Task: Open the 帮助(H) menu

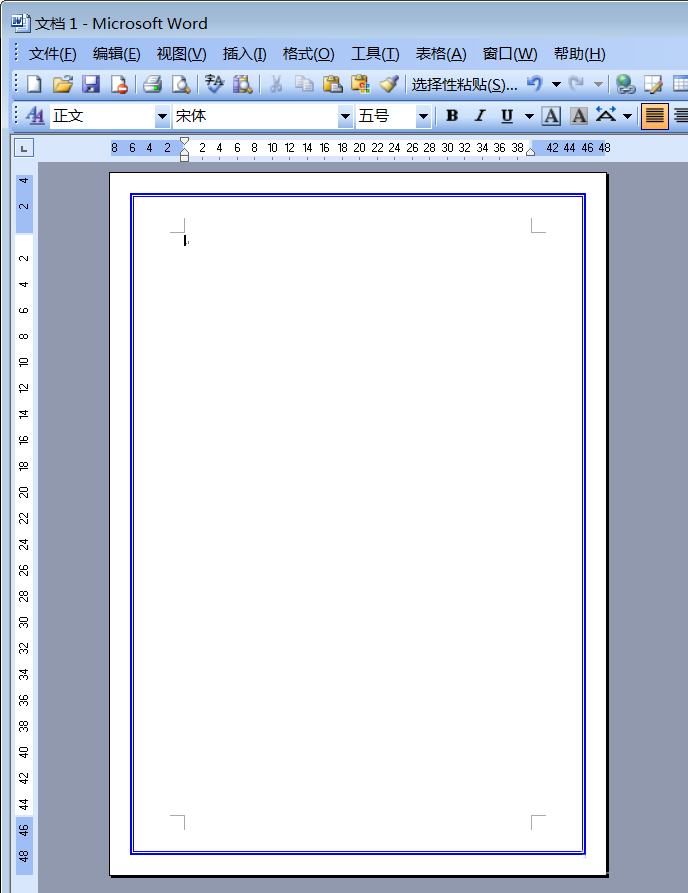Action: coord(579,54)
